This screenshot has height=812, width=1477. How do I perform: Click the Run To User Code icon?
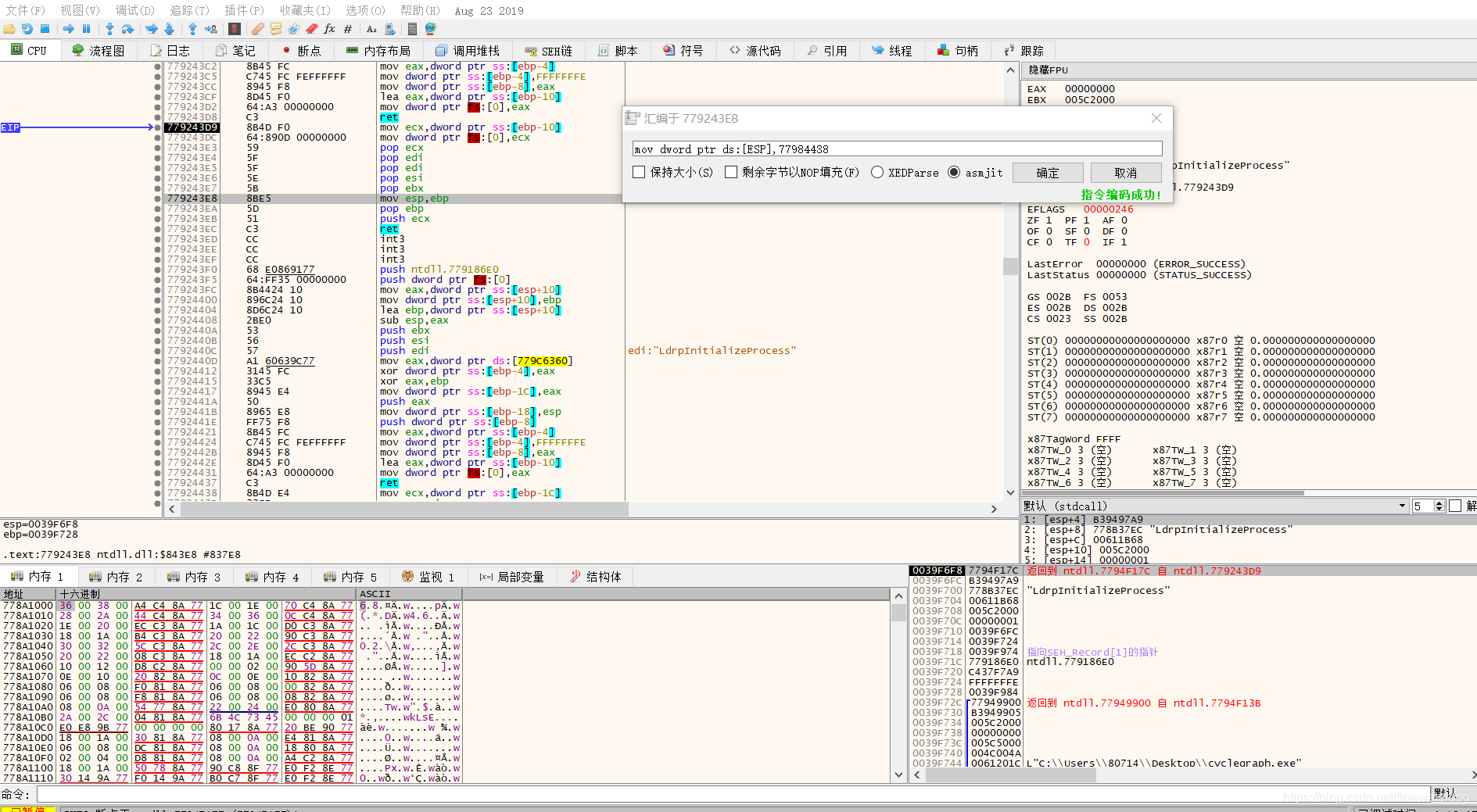211,29
